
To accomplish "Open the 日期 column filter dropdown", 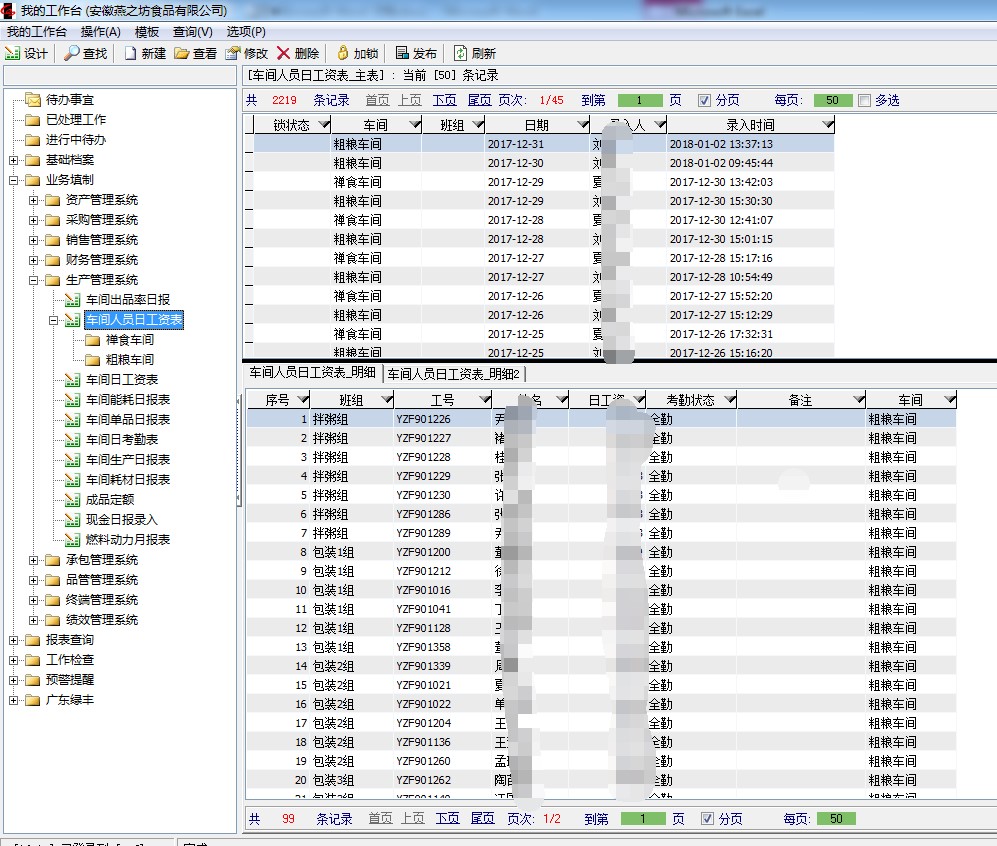I will (582, 125).
